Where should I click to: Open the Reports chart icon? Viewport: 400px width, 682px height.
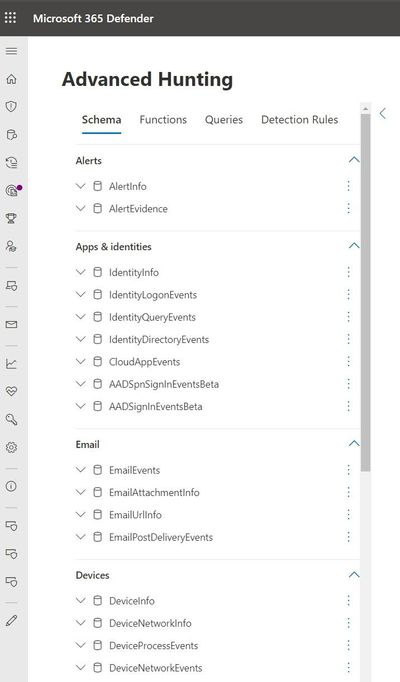click(x=11, y=364)
